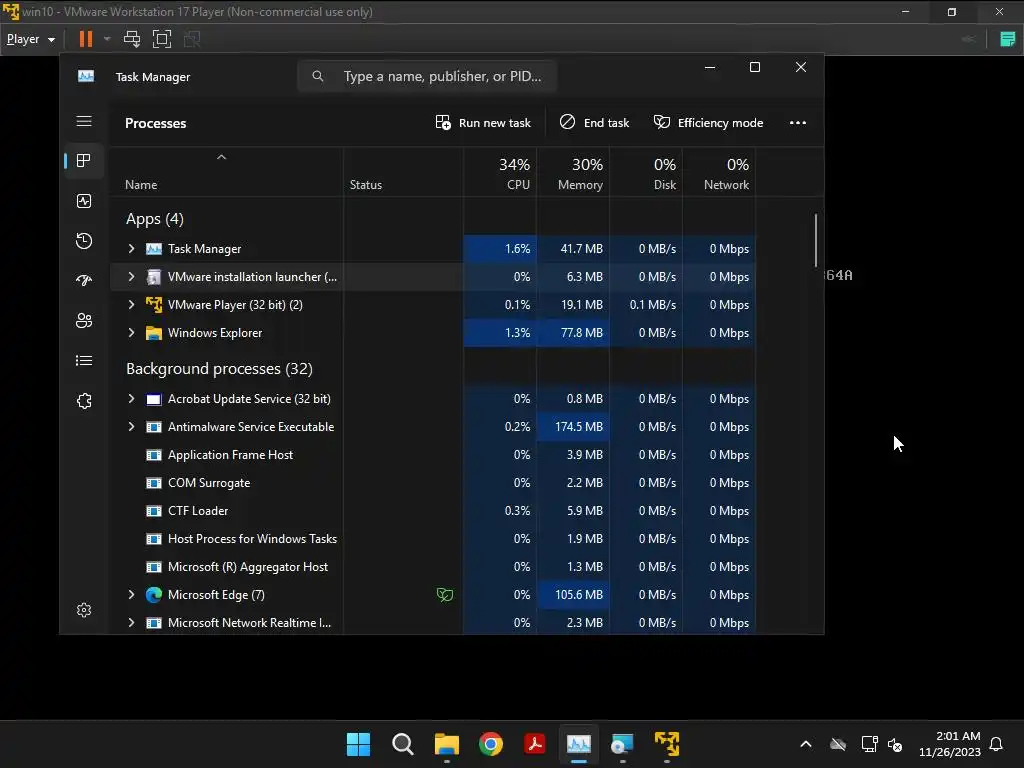Image resolution: width=1024 pixels, height=768 pixels.
Task: Click the End task button
Action: pos(594,123)
